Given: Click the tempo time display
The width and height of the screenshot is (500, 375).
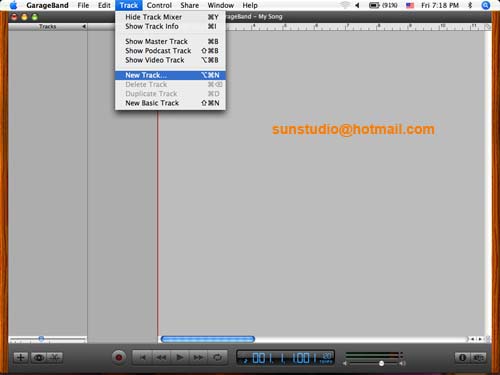Looking at the screenshot, I should click(x=286, y=358).
